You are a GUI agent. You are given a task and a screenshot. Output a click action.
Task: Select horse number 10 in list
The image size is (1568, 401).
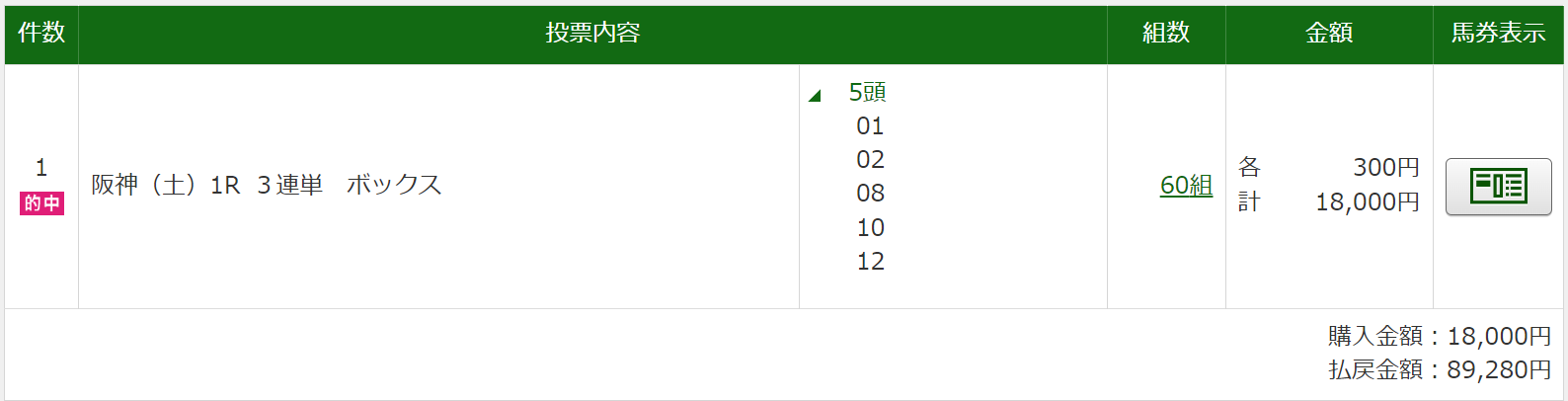pos(870,228)
